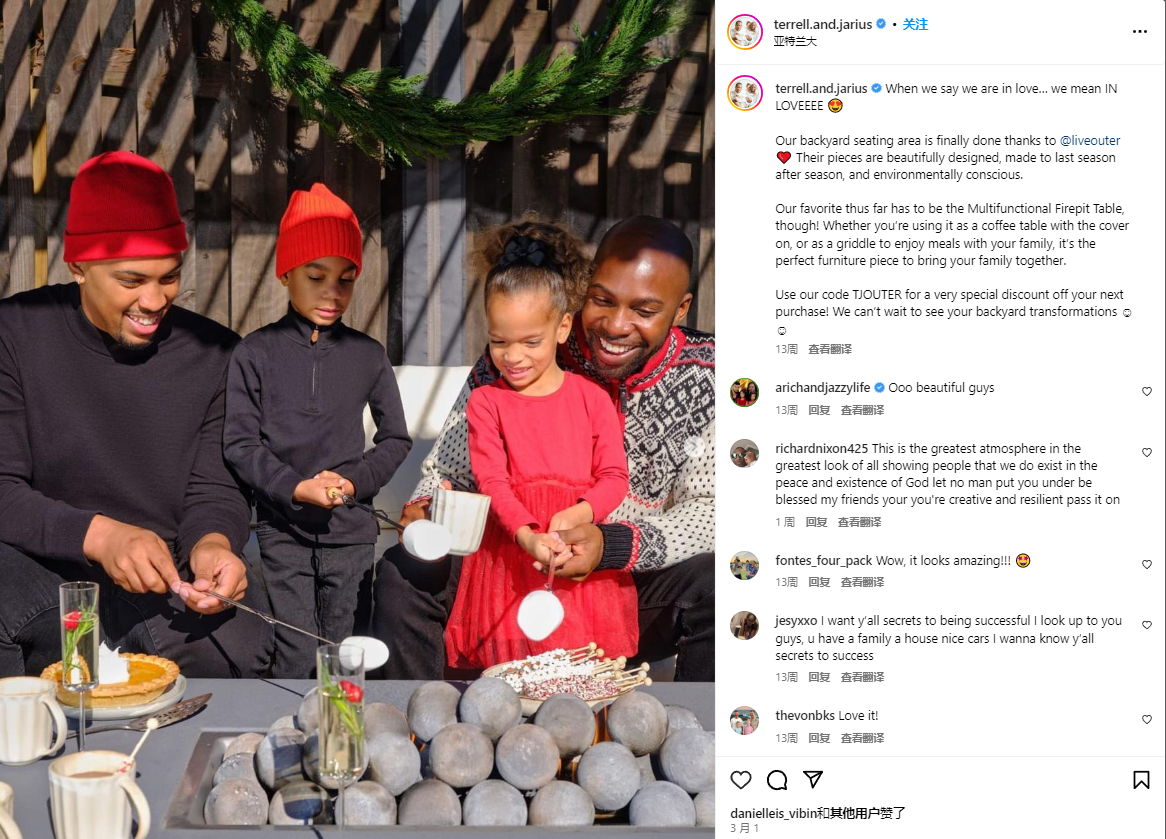Like thevonbks's comment heart
The width and height of the screenshot is (1166, 839).
[1147, 719]
